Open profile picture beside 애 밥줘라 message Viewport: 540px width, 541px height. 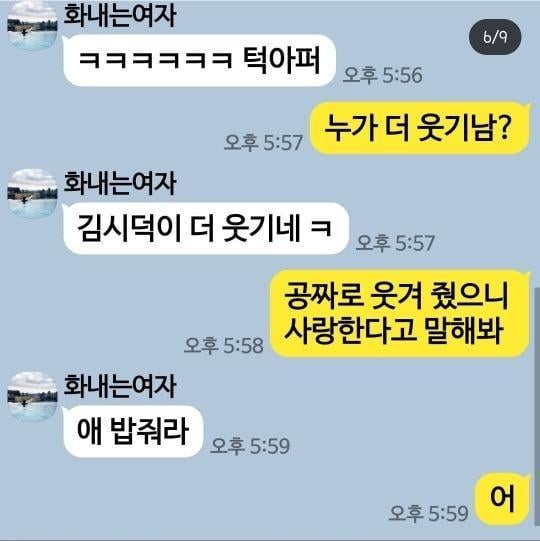[32, 396]
